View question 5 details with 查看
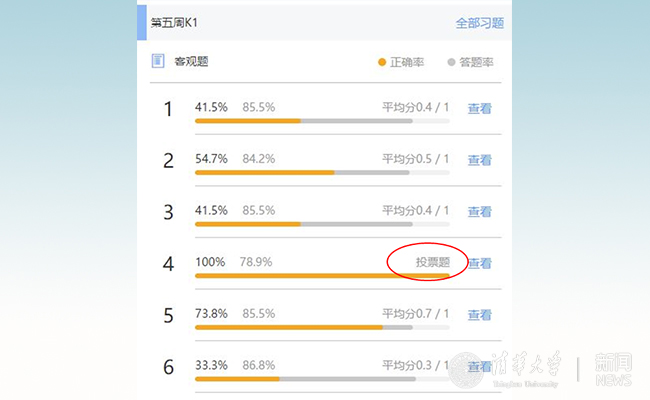The image size is (650, 400). coord(480,315)
